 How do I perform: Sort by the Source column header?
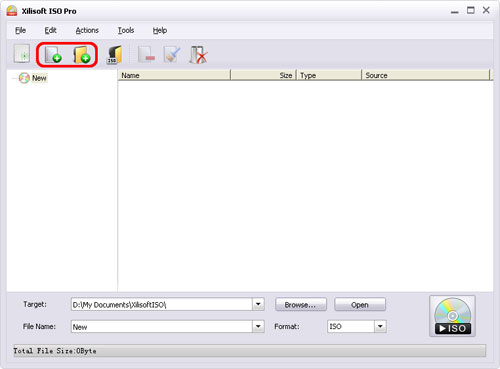[426, 75]
